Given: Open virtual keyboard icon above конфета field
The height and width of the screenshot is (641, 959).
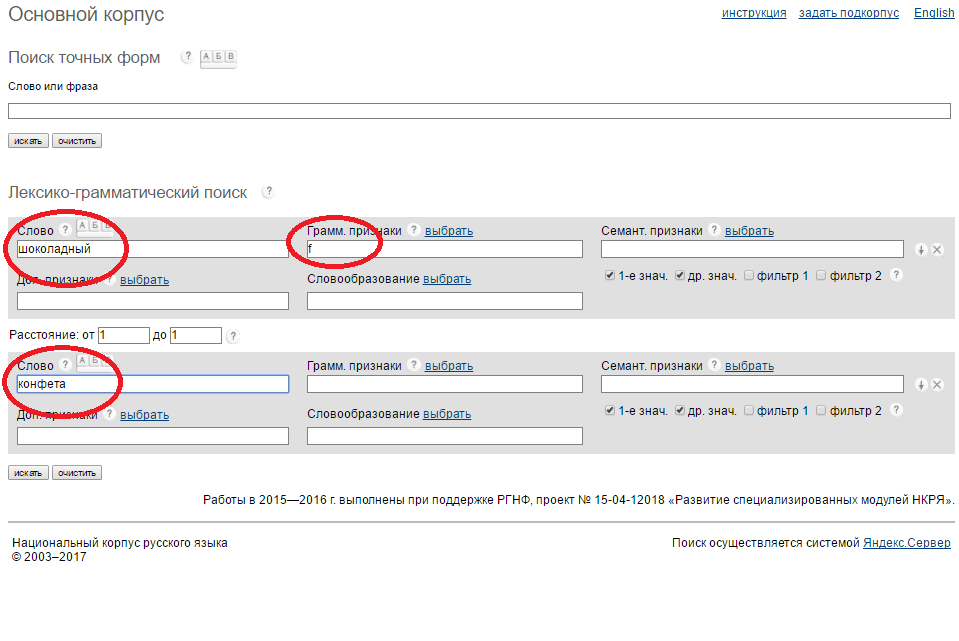Looking at the screenshot, I should pyautogui.click(x=95, y=362).
